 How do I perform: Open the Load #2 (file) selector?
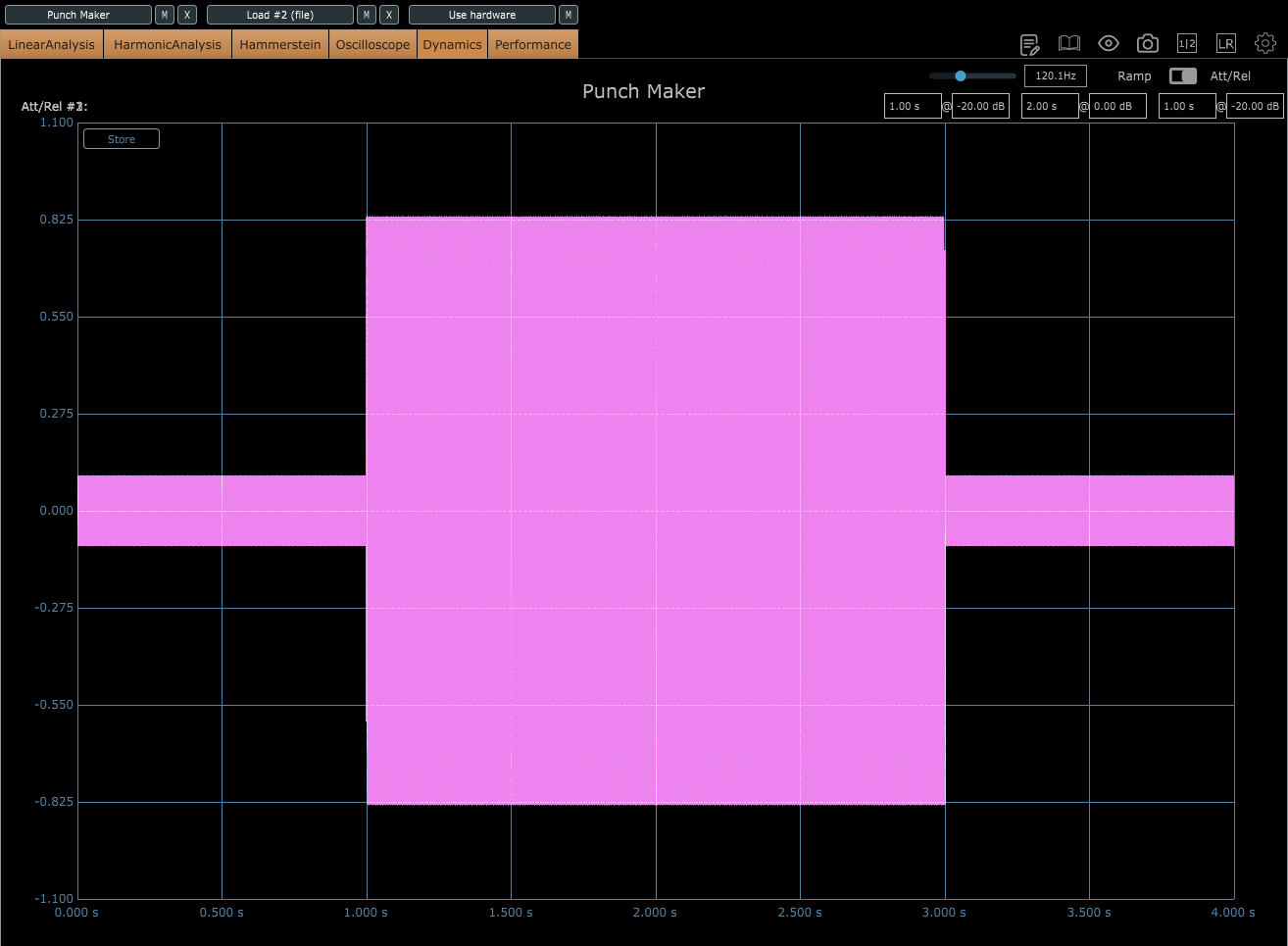click(279, 15)
